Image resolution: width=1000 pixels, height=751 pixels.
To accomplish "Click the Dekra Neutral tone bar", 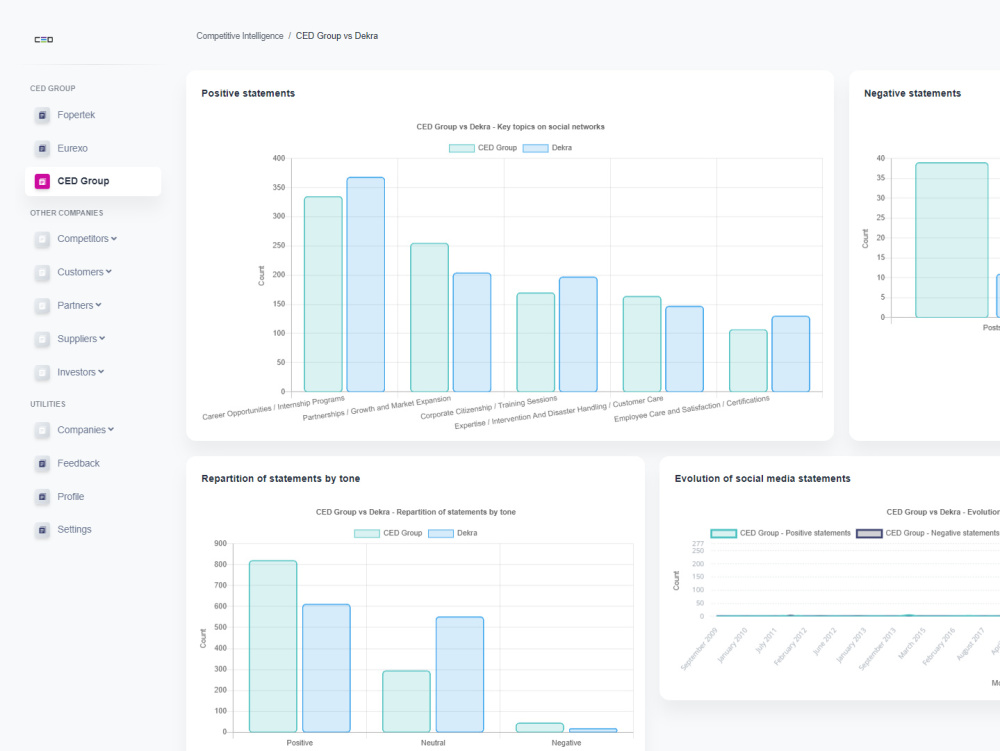I will (x=460, y=674).
